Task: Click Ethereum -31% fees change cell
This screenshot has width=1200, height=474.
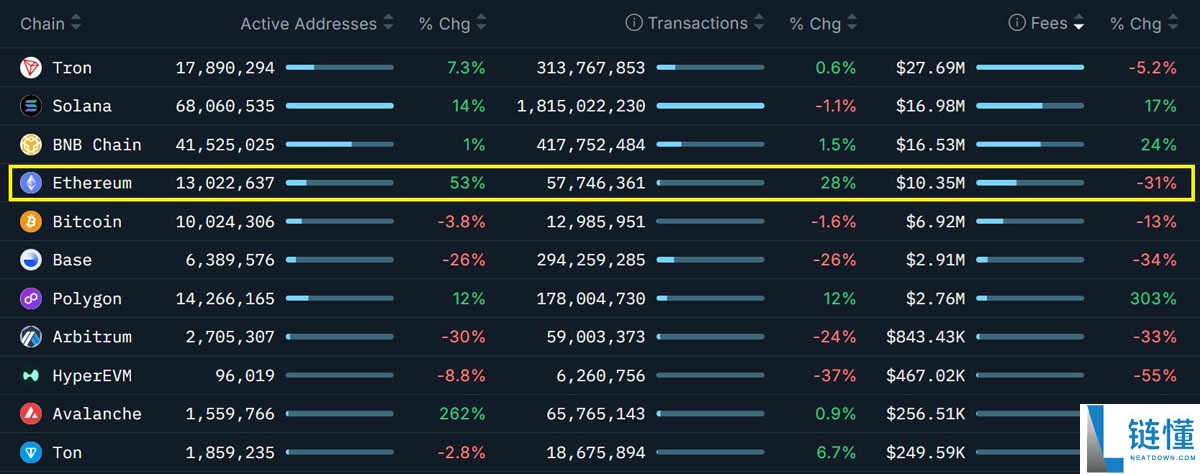Action: click(x=1156, y=183)
